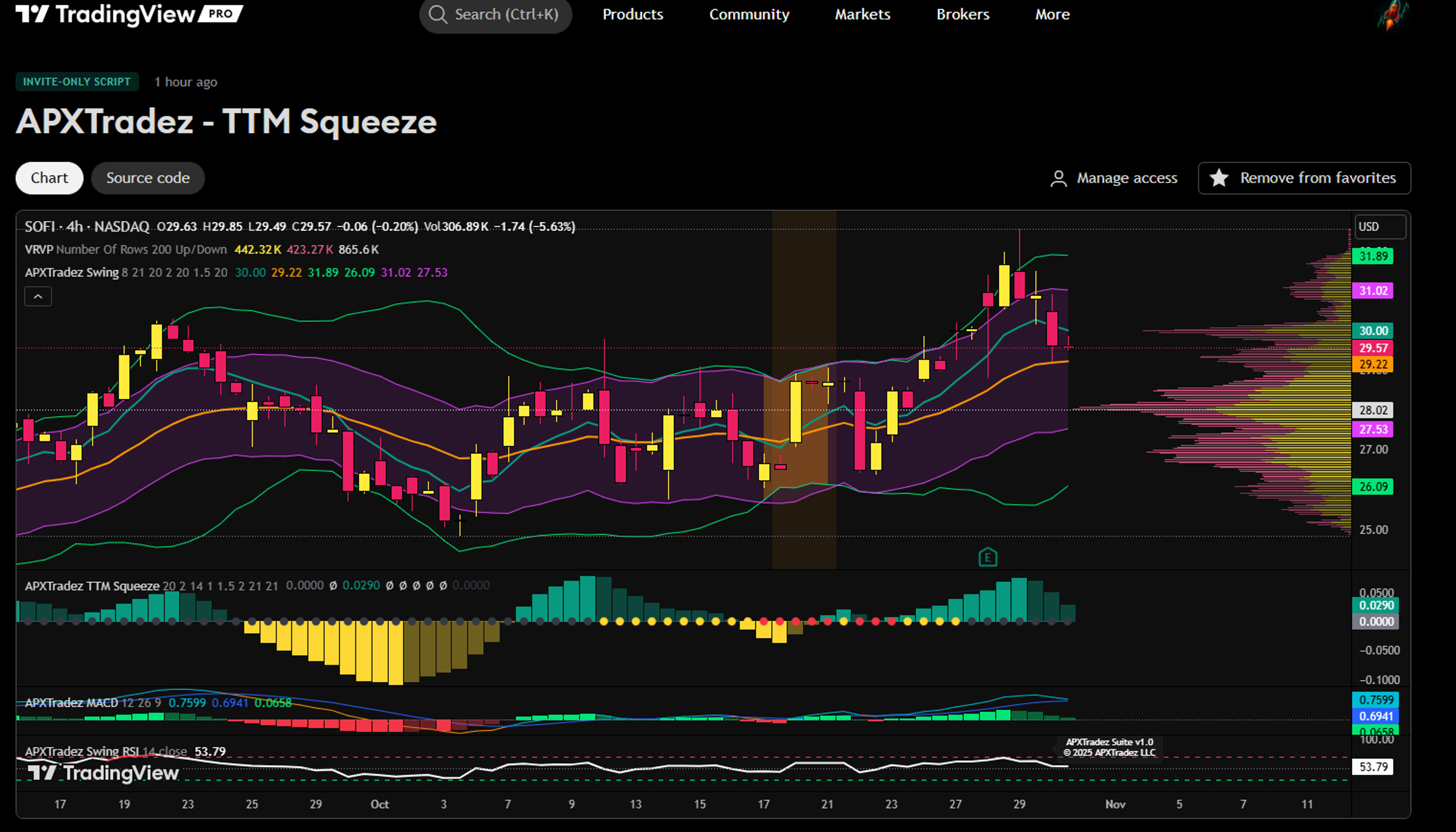Click the script title APXTradez - TTM Squeeze
The width and height of the screenshot is (1456, 832).
coord(226,122)
